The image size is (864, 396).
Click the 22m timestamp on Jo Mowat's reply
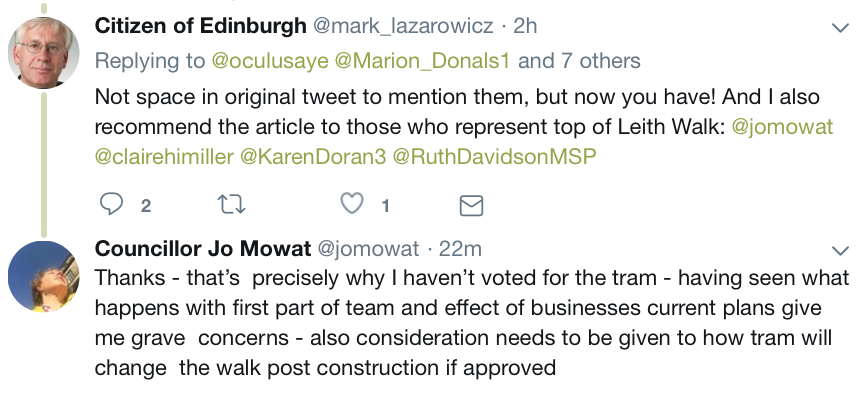(460, 249)
